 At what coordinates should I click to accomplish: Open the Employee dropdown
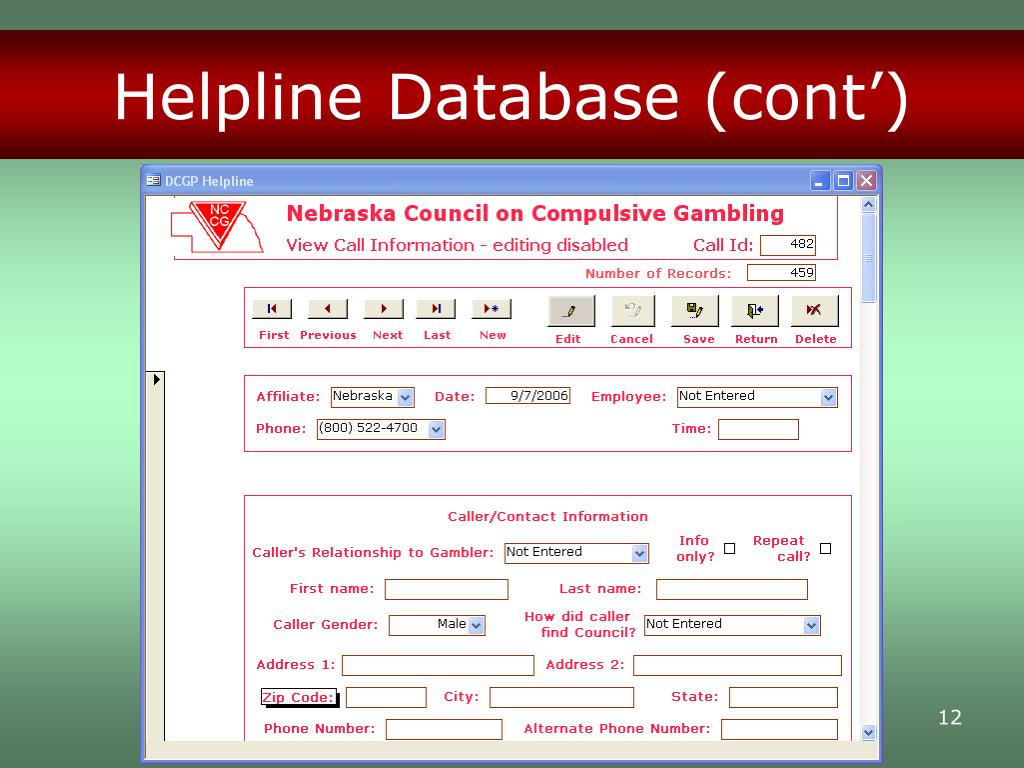(x=828, y=397)
